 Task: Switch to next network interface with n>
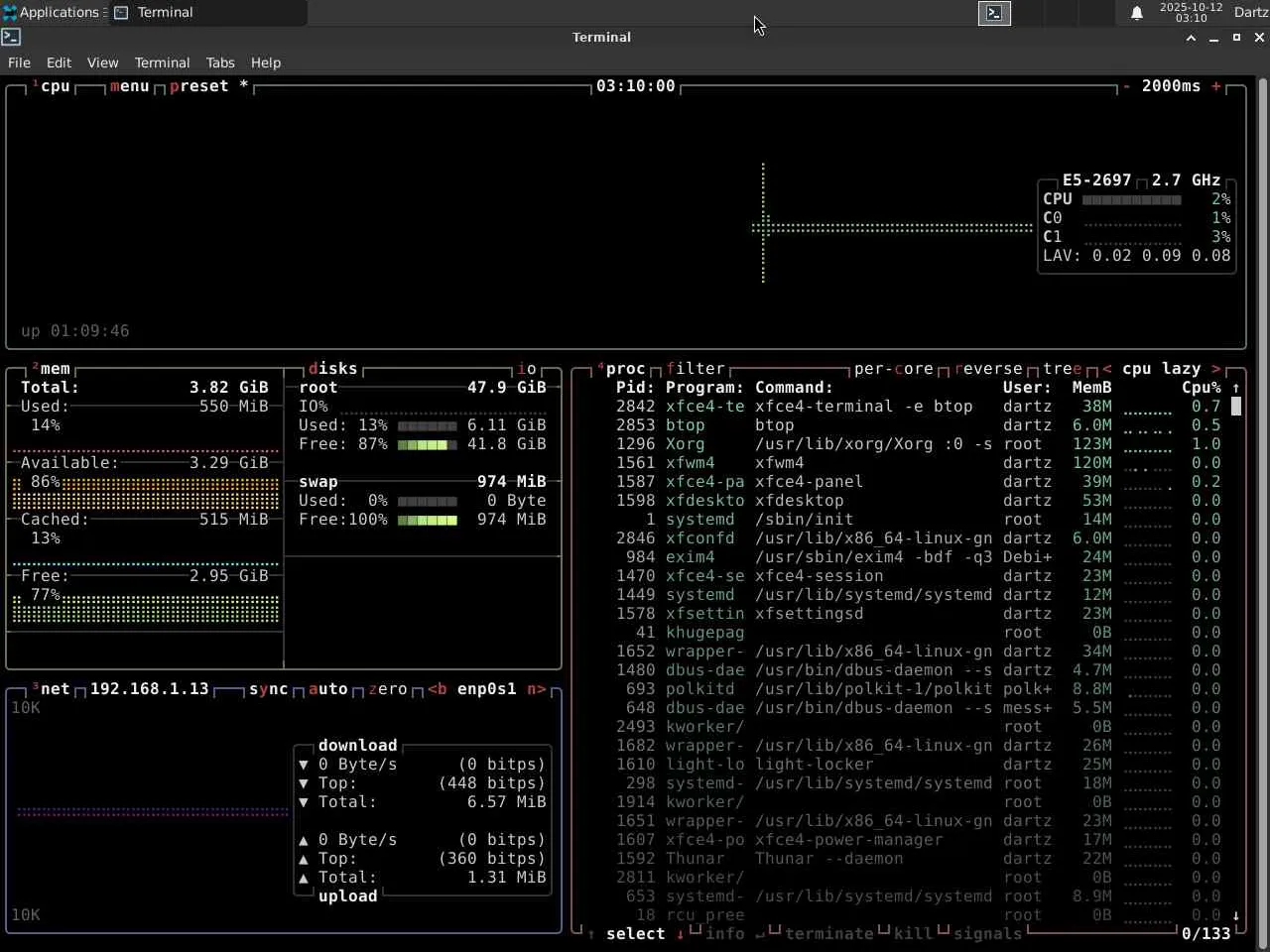(x=536, y=689)
